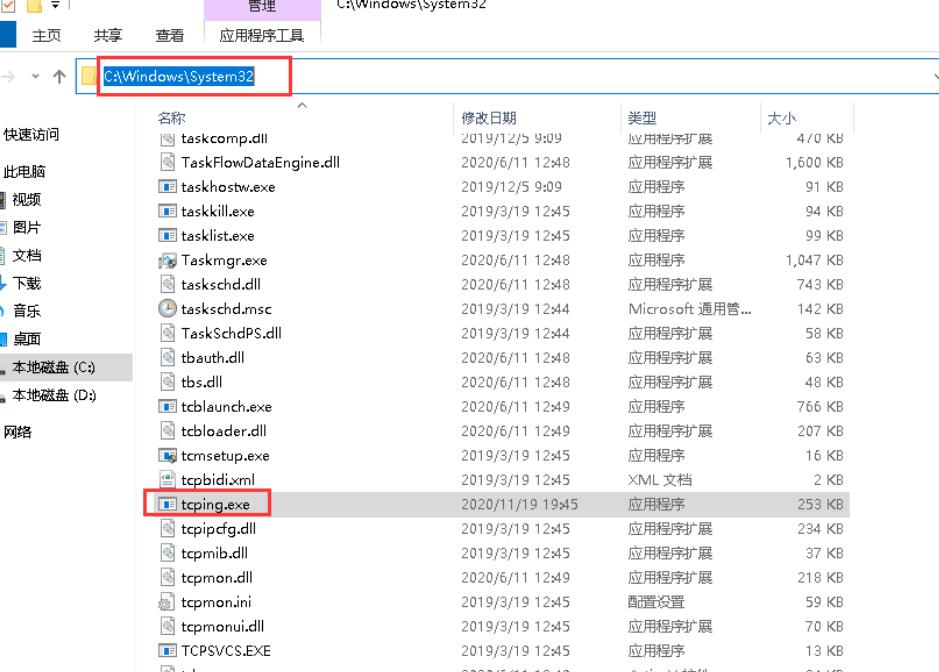Click the 管理 contextual tab header

[x=262, y=6]
